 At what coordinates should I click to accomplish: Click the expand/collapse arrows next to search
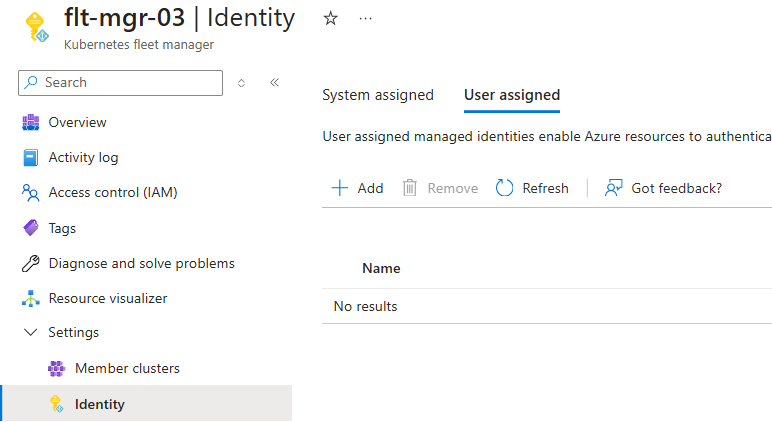241,82
